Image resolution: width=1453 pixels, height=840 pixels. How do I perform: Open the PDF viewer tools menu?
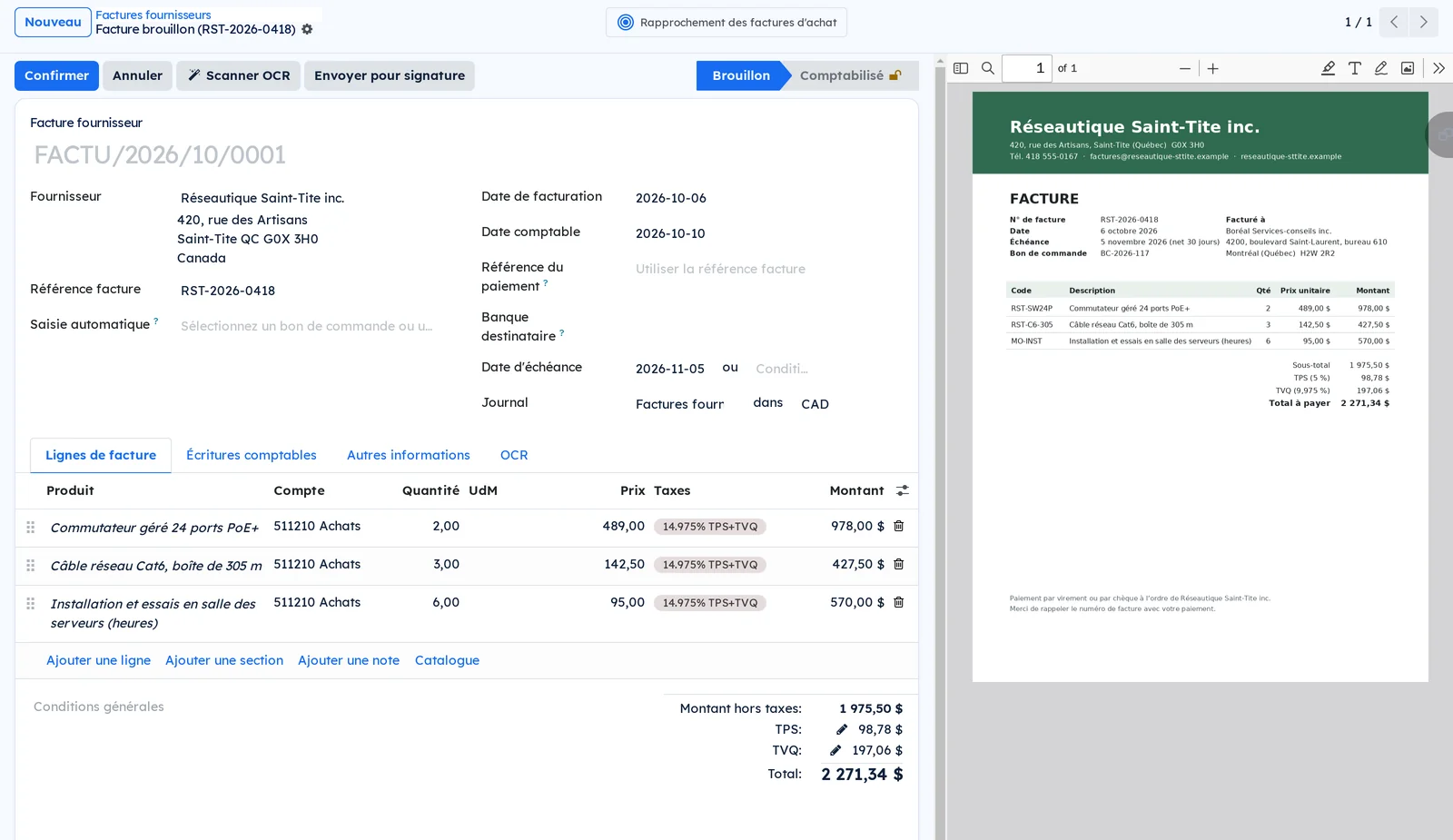coord(1438,68)
